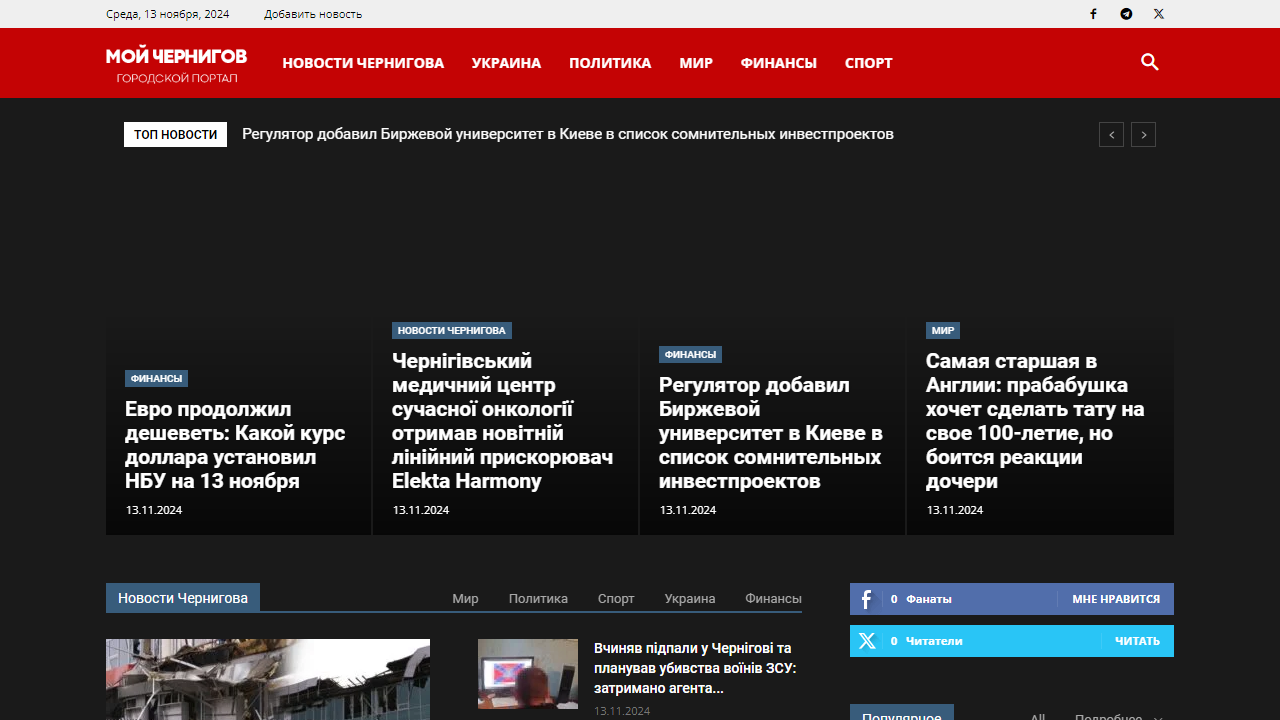Expand the Подробнее dropdown in popular section
Image resolution: width=1280 pixels, height=720 pixels.
pyautogui.click(x=1118, y=715)
